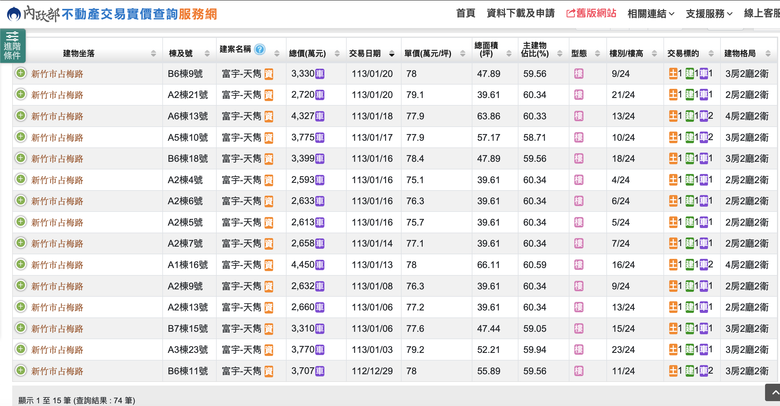Screen dimensions: 780x406
Task: Click orange 土 land icon in B6棟9號 row
Action: coord(673,74)
